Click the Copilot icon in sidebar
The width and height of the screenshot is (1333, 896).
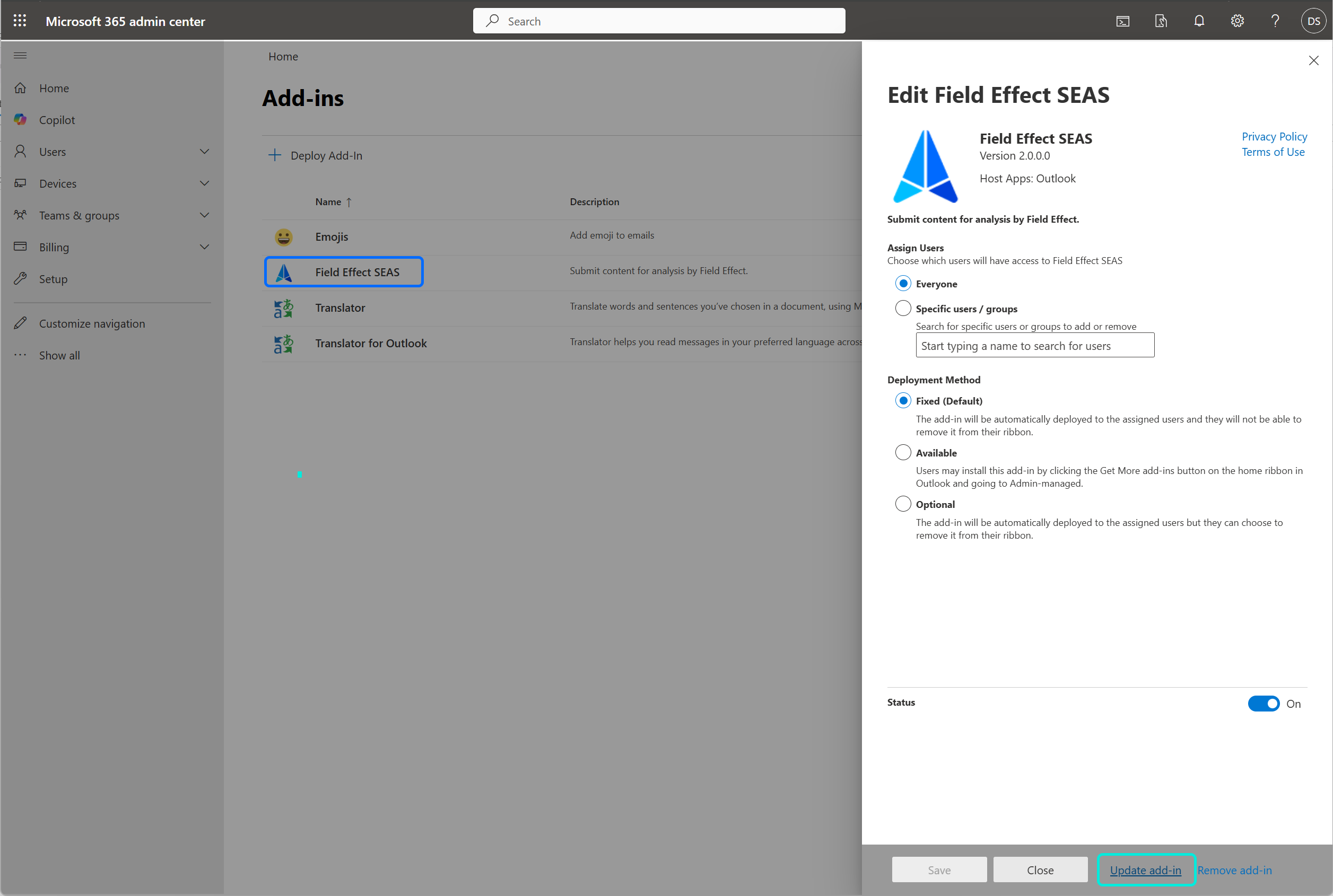pyautogui.click(x=21, y=119)
